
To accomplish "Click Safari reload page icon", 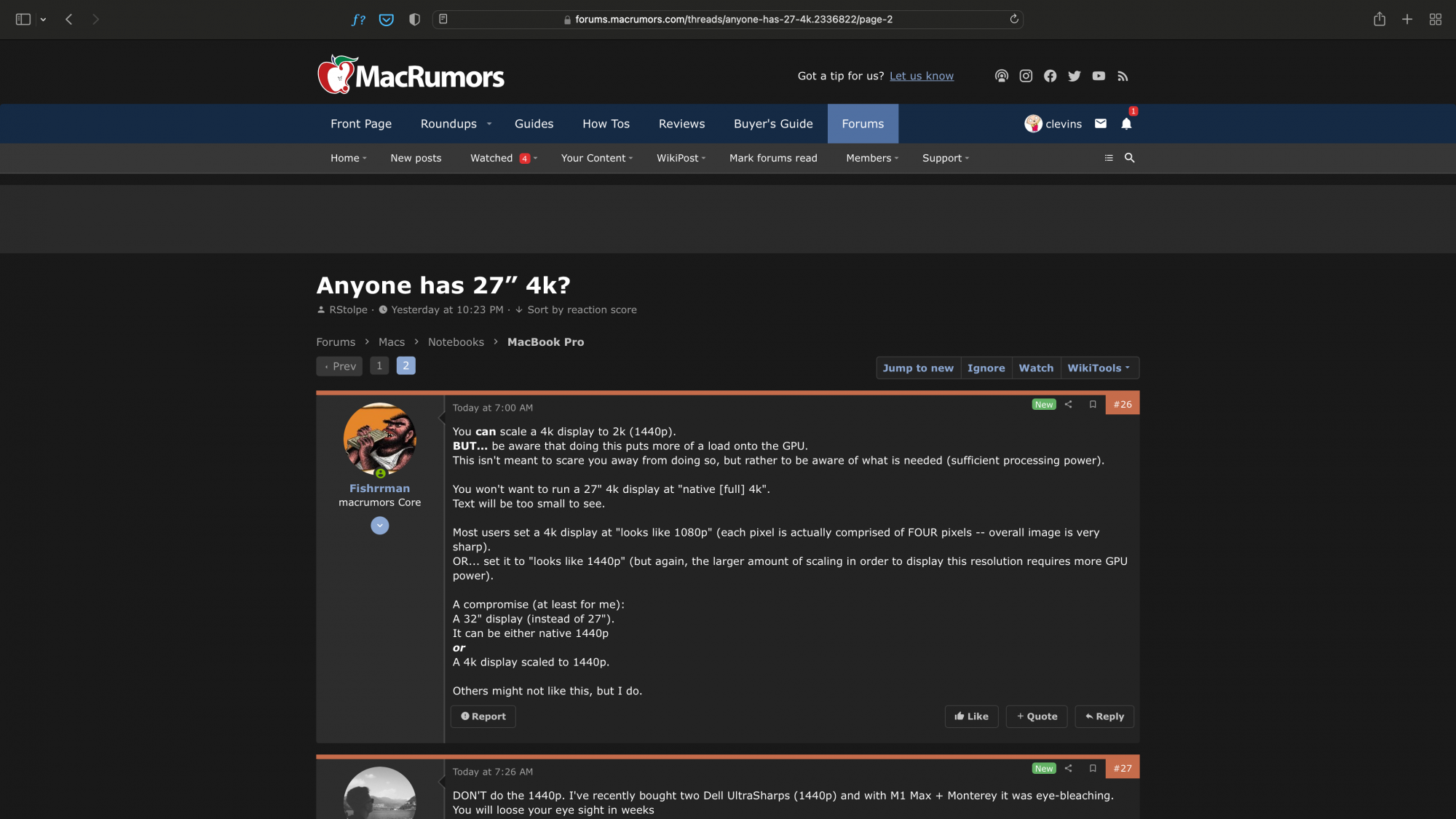I will tap(1013, 19).
